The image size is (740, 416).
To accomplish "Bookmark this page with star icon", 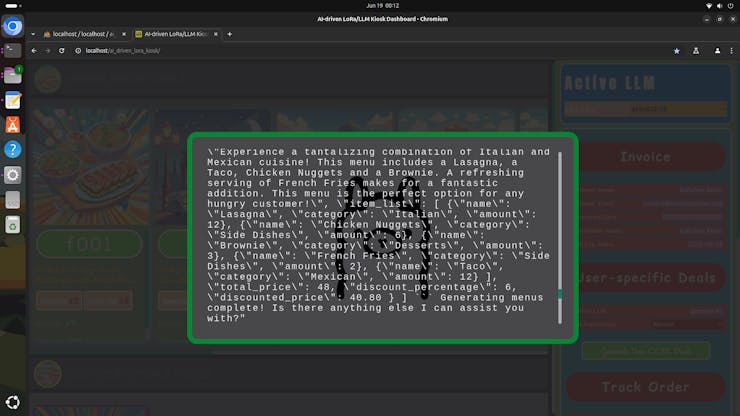I will [x=677, y=51].
